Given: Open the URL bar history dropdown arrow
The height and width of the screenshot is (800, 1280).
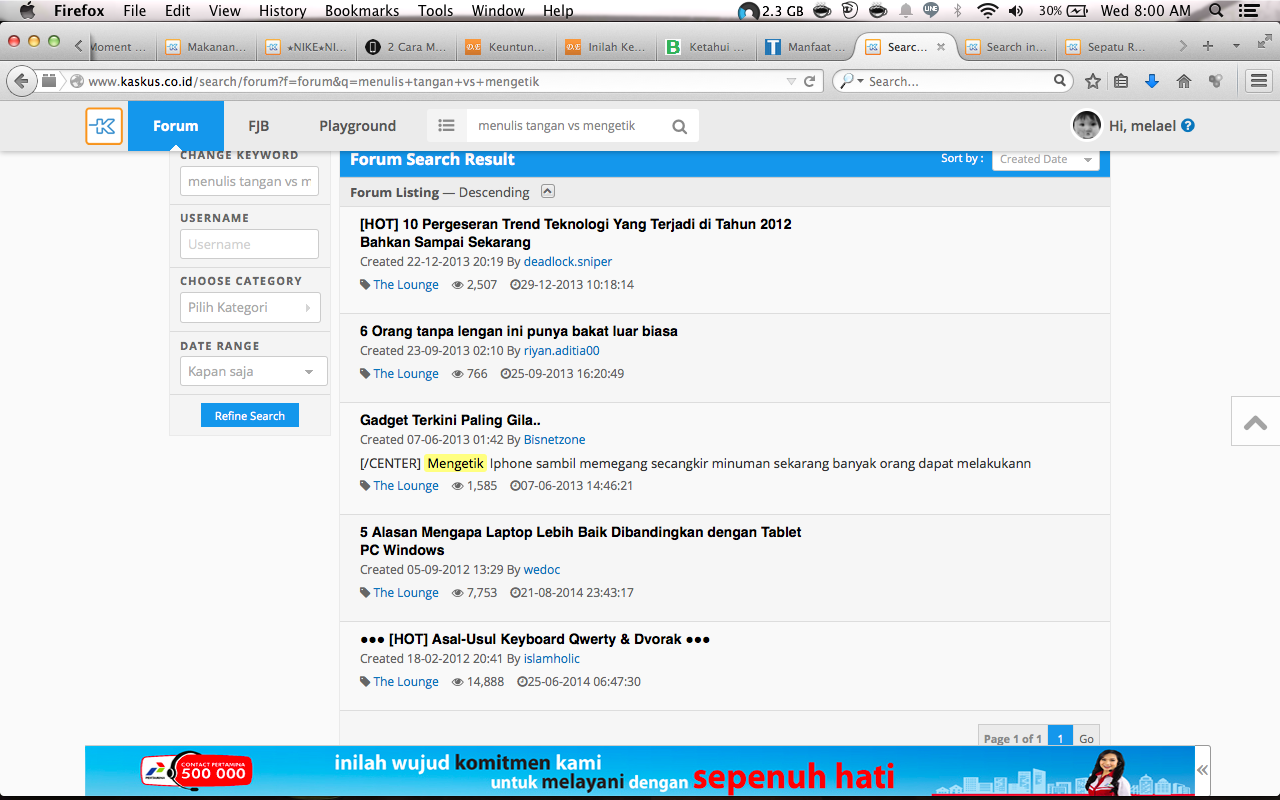Looking at the screenshot, I should coord(791,81).
